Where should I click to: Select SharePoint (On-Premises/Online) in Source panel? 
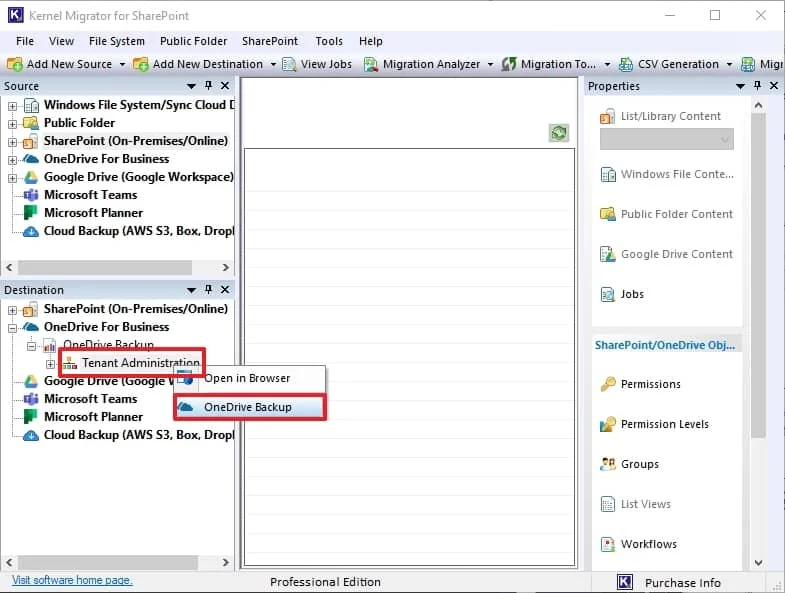[x=135, y=141]
